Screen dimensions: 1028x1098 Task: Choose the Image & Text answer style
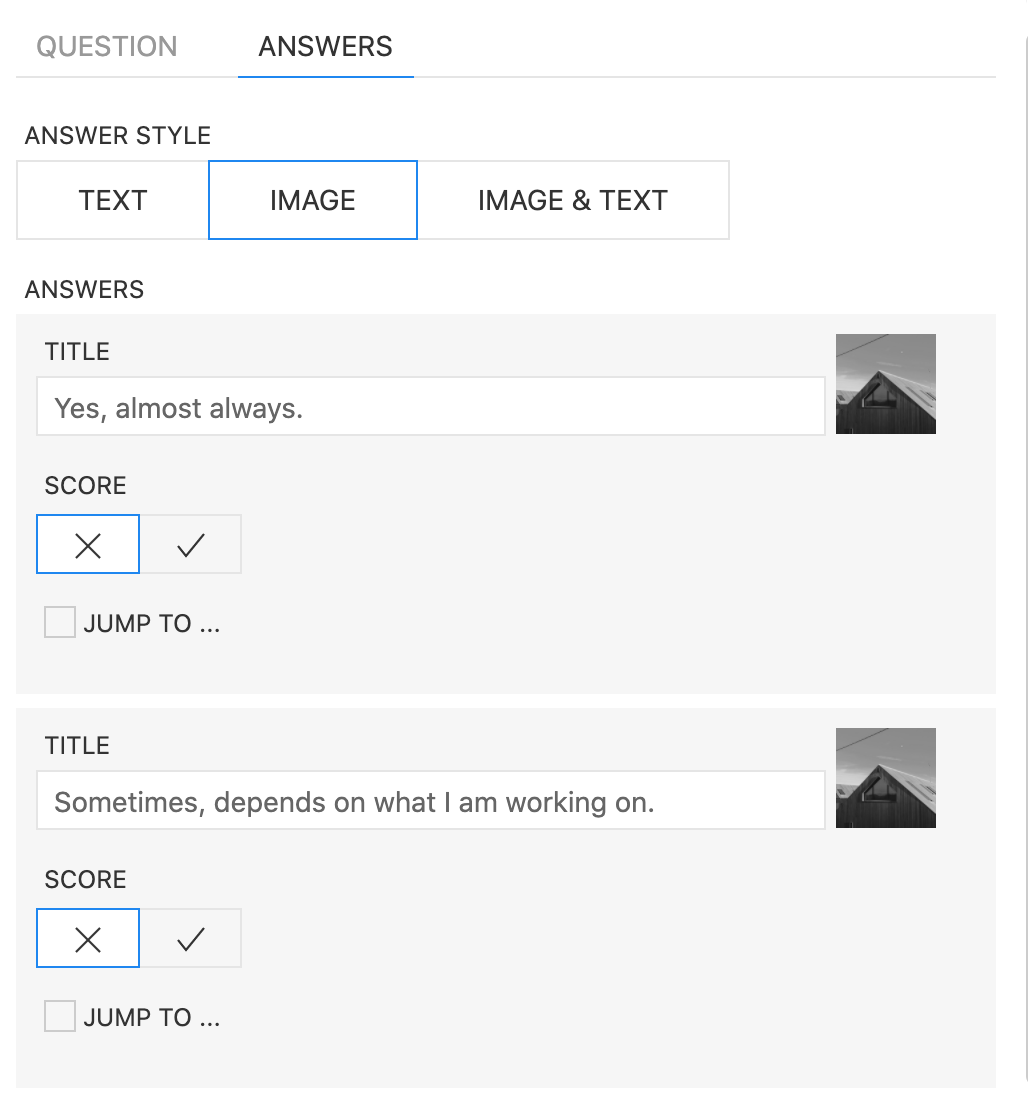pos(572,200)
